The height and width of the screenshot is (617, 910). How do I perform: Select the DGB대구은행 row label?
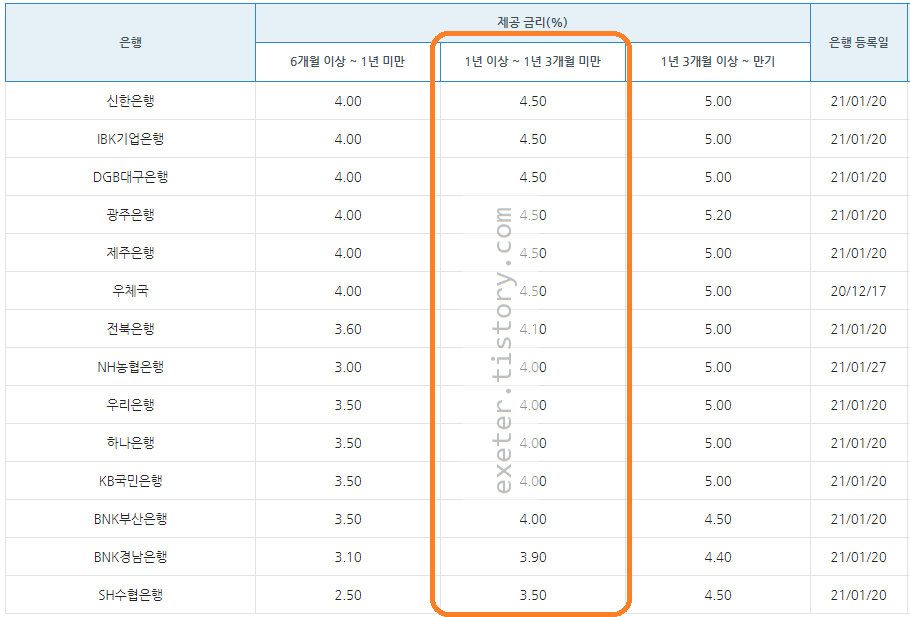pos(131,177)
